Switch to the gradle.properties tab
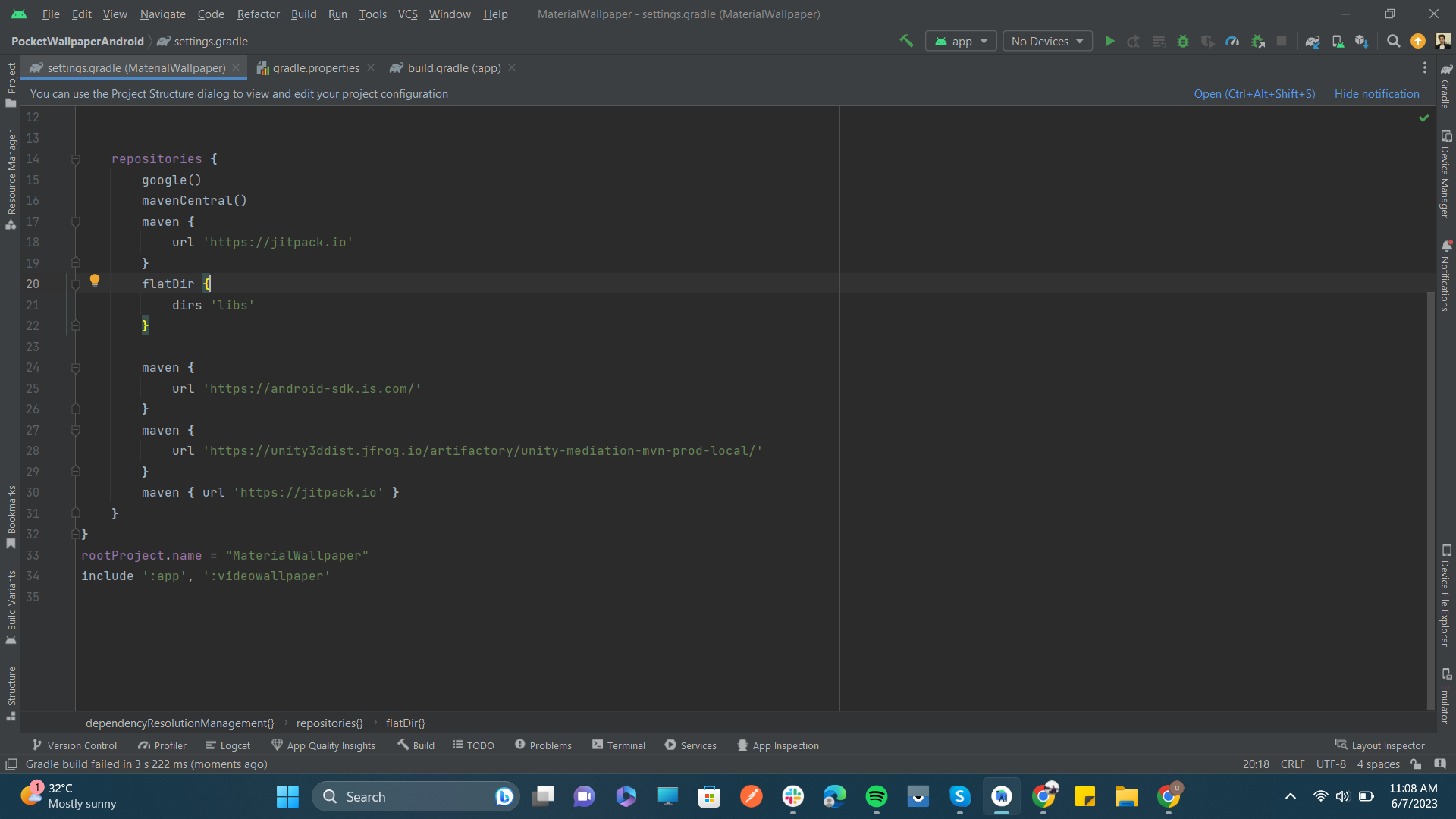The width and height of the screenshot is (1456, 819). pos(315,67)
